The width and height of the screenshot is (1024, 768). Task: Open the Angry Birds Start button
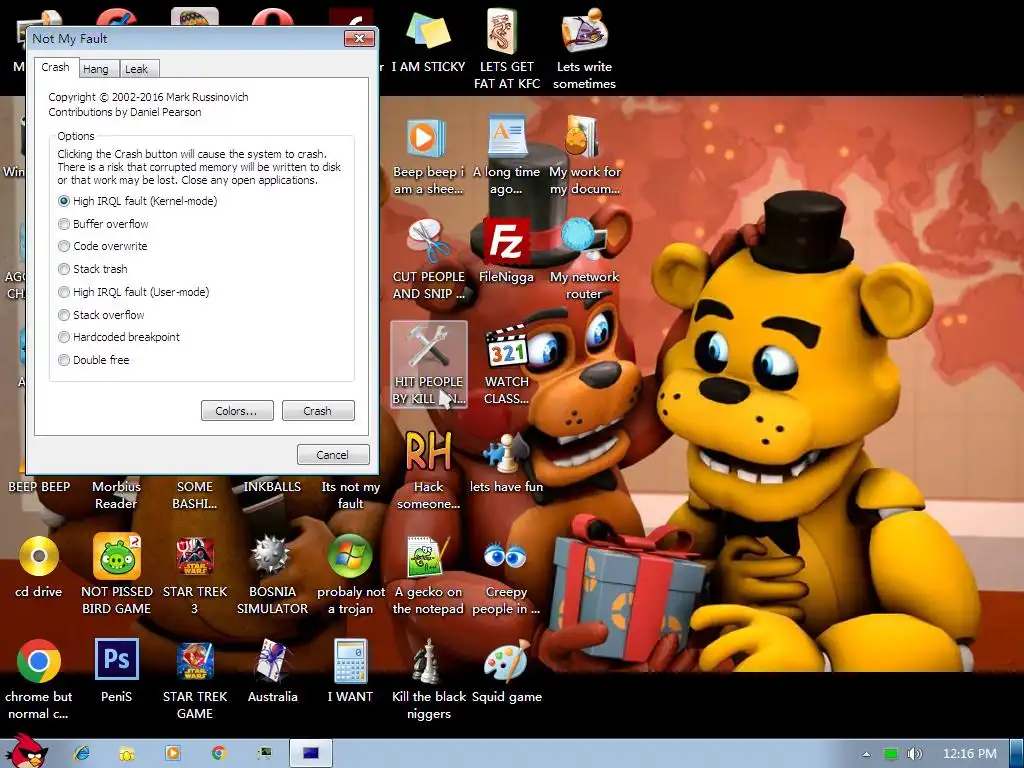click(26, 751)
